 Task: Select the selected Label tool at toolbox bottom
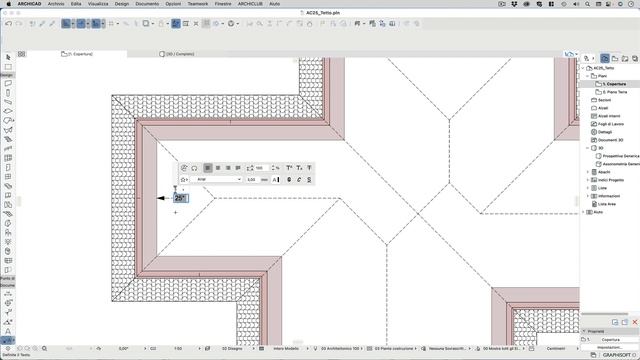pyautogui.click(x=8, y=340)
